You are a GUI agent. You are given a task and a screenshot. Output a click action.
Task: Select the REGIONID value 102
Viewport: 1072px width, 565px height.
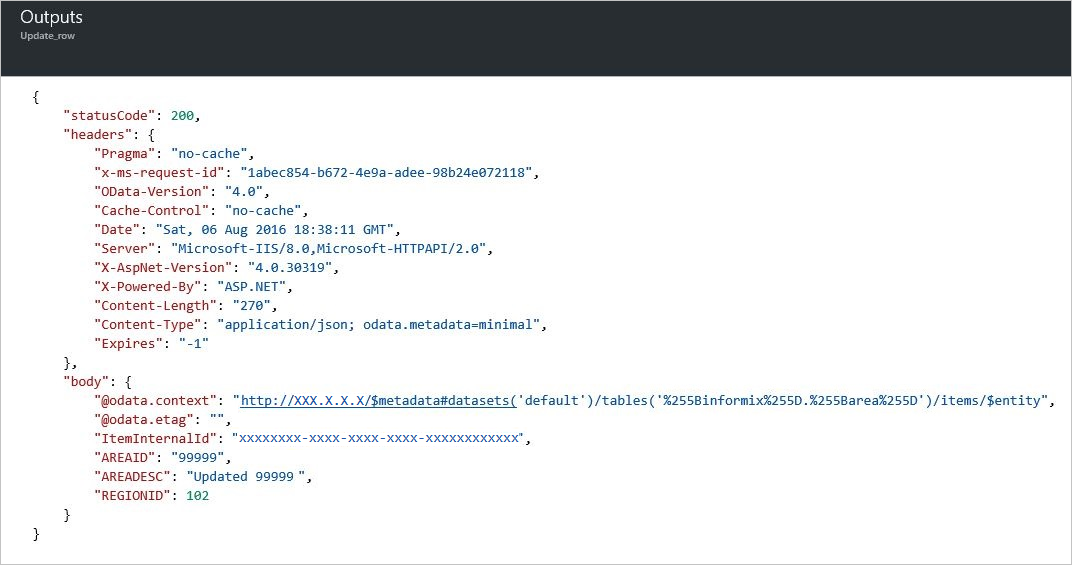[x=198, y=496]
